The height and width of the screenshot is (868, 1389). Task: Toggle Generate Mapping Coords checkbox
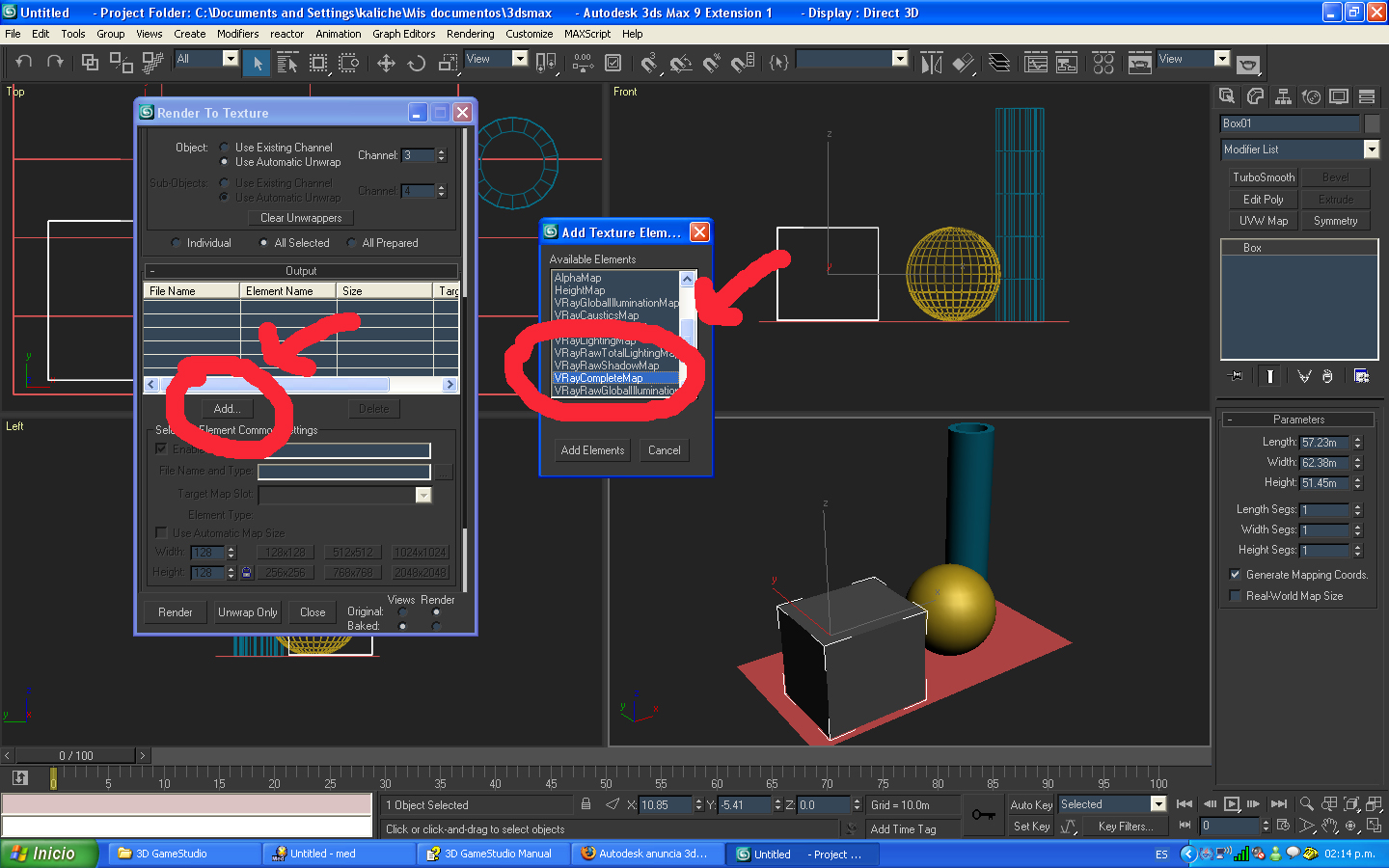[x=1235, y=575]
